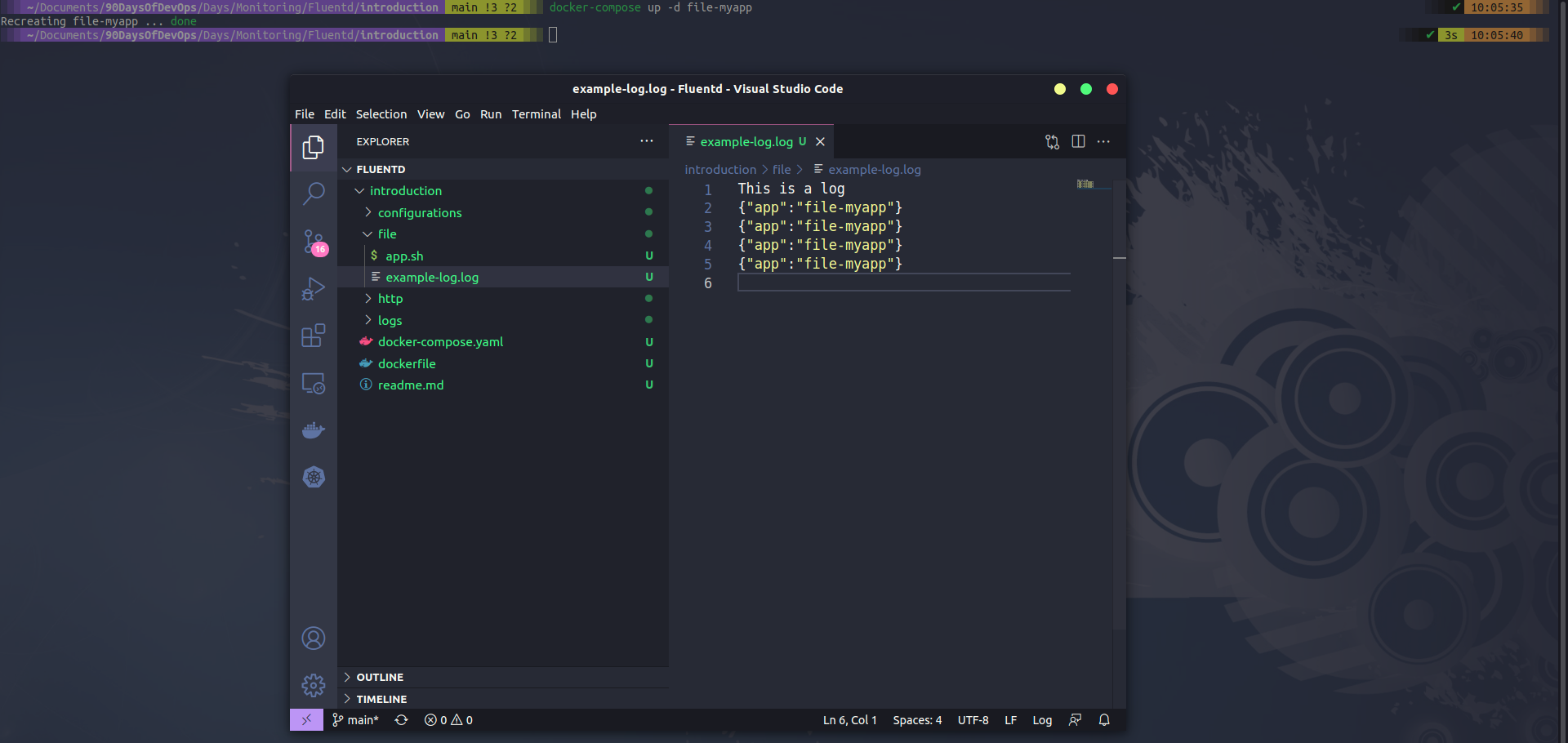Click the file breadcrumb segment

pos(782,170)
